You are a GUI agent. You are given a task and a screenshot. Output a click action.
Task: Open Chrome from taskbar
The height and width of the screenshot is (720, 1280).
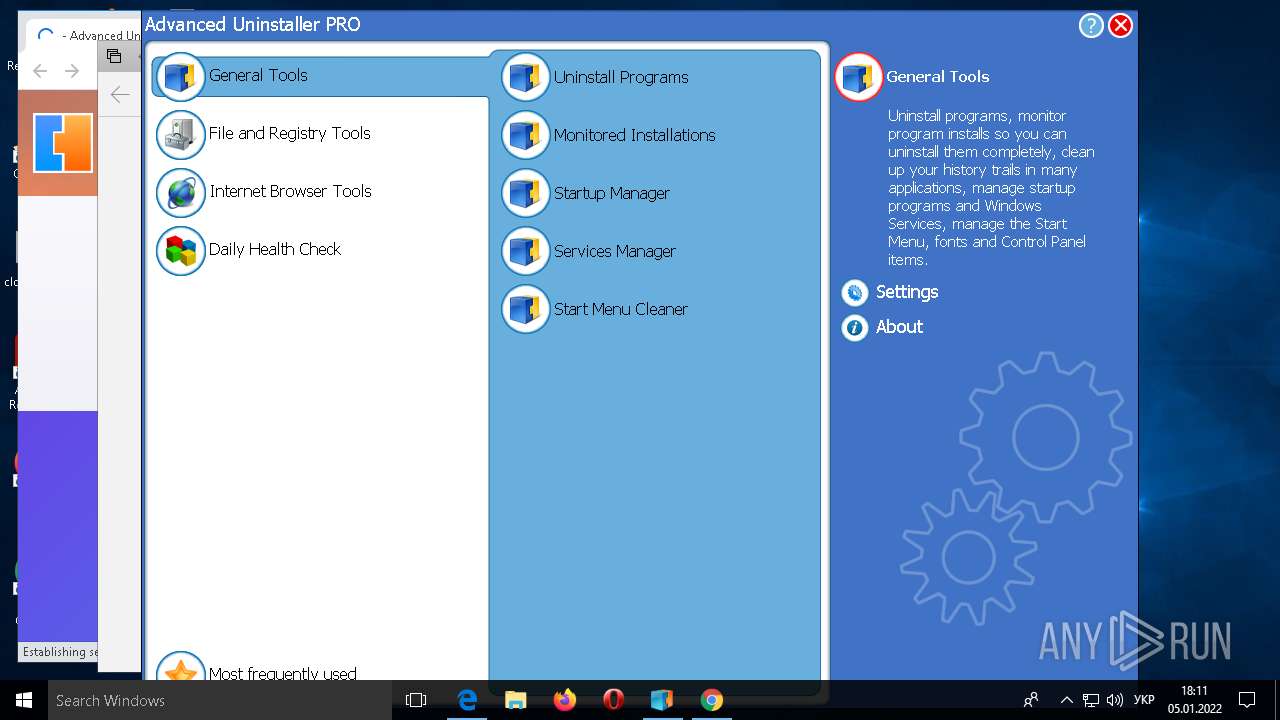[711, 700]
